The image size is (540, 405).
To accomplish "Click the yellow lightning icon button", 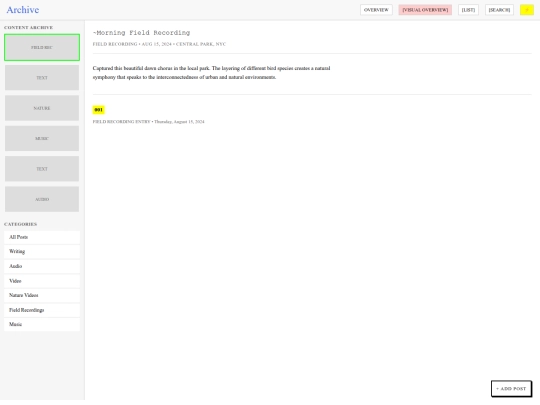I will point(527,10).
